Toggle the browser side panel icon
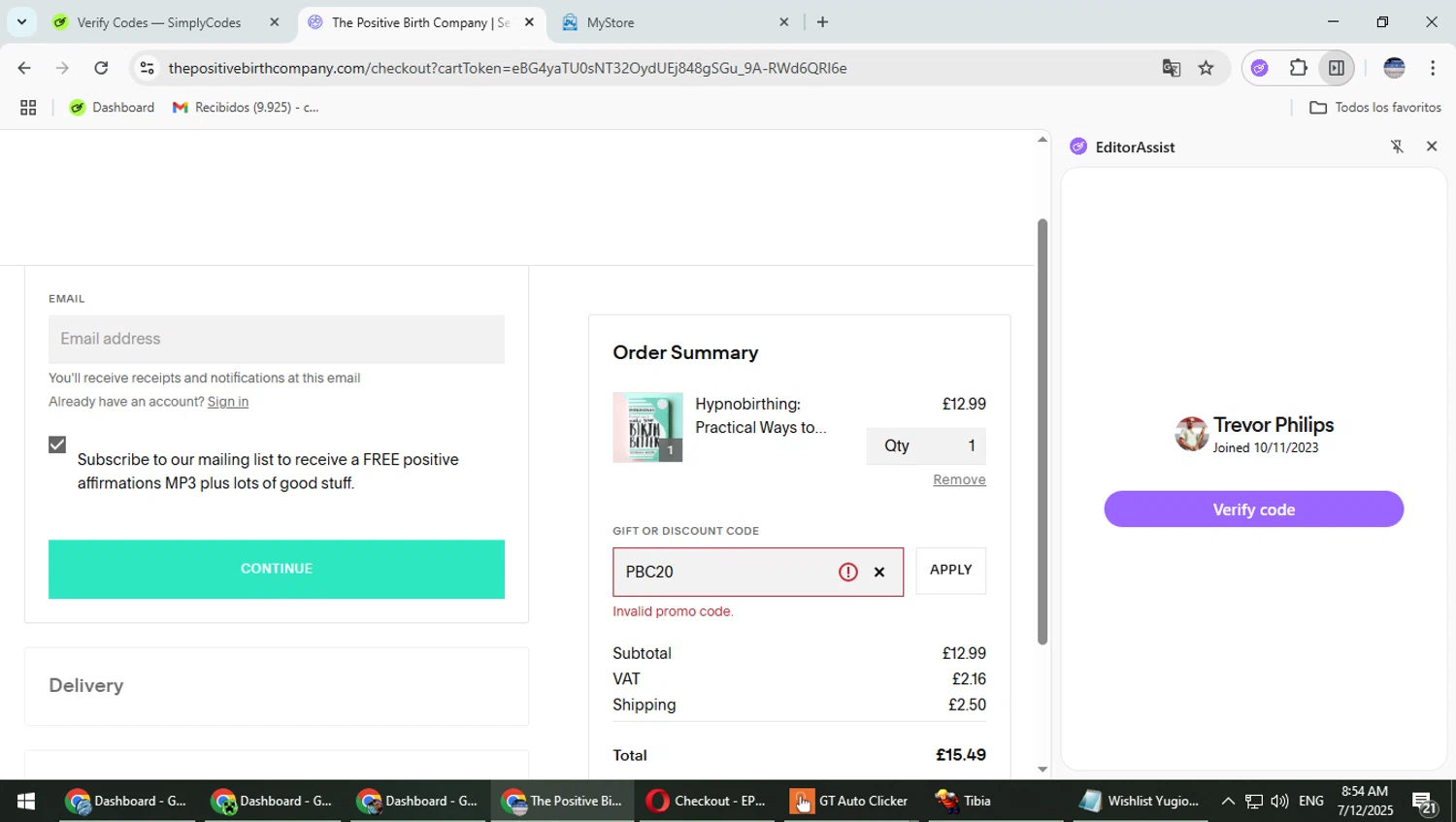The width and height of the screenshot is (1456, 822). [x=1337, y=68]
